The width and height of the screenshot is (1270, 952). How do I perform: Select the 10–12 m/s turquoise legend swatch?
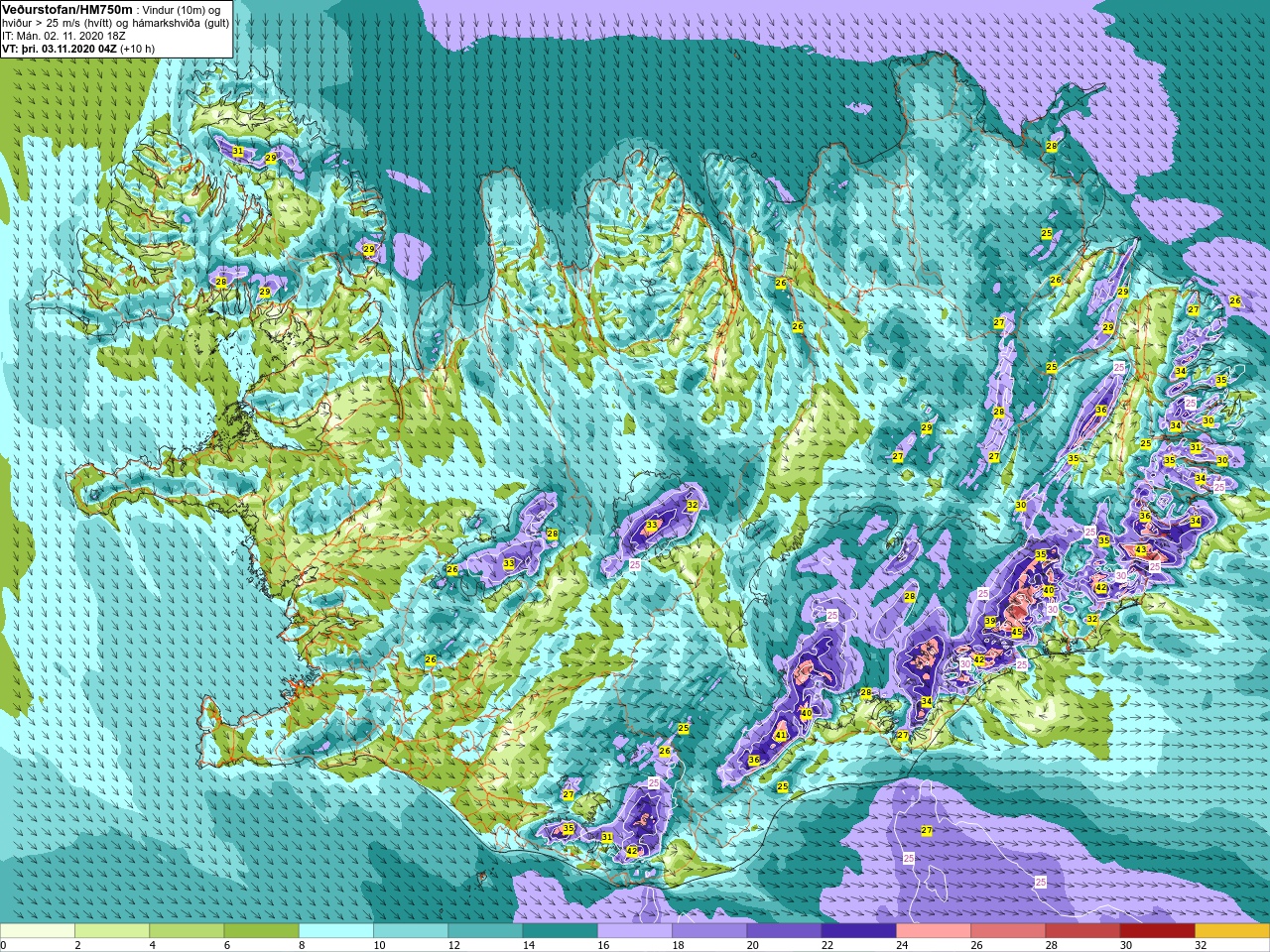click(x=411, y=930)
